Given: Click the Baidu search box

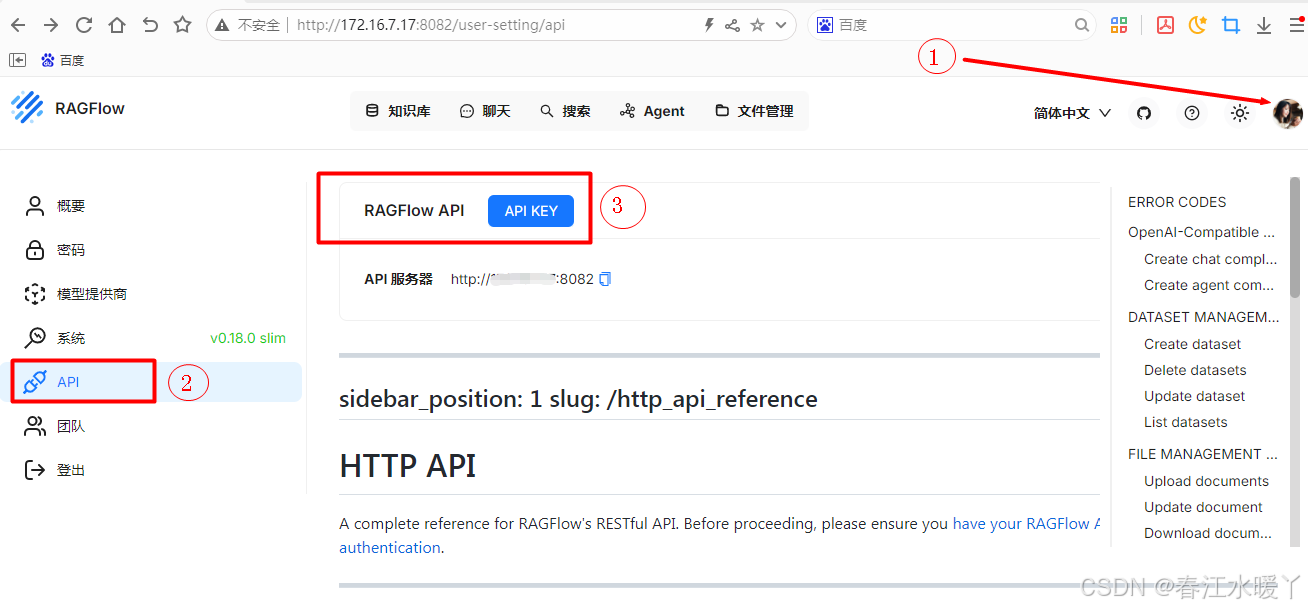Looking at the screenshot, I should pyautogui.click(x=950, y=25).
